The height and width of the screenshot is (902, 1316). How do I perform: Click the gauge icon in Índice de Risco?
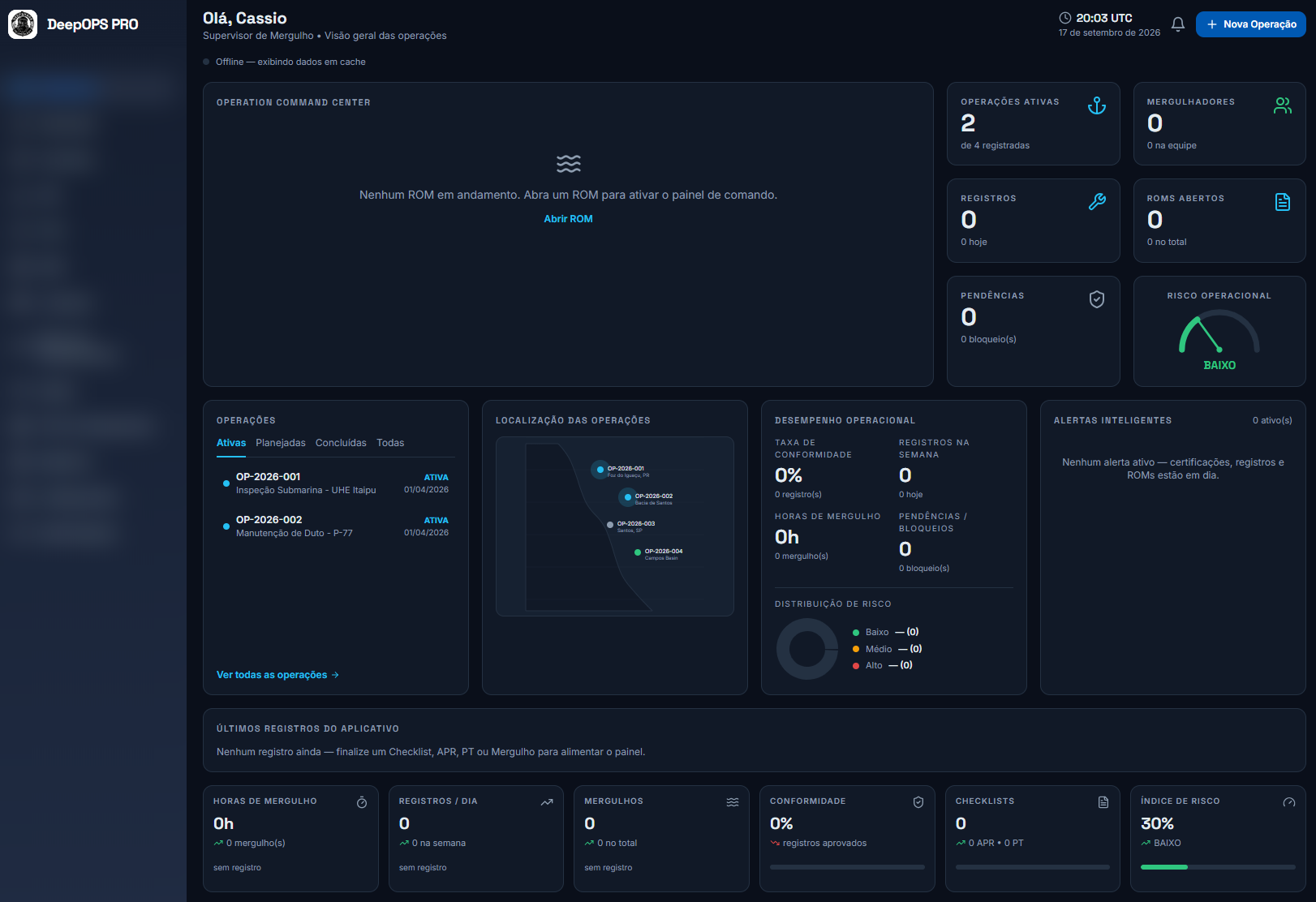point(1289,802)
